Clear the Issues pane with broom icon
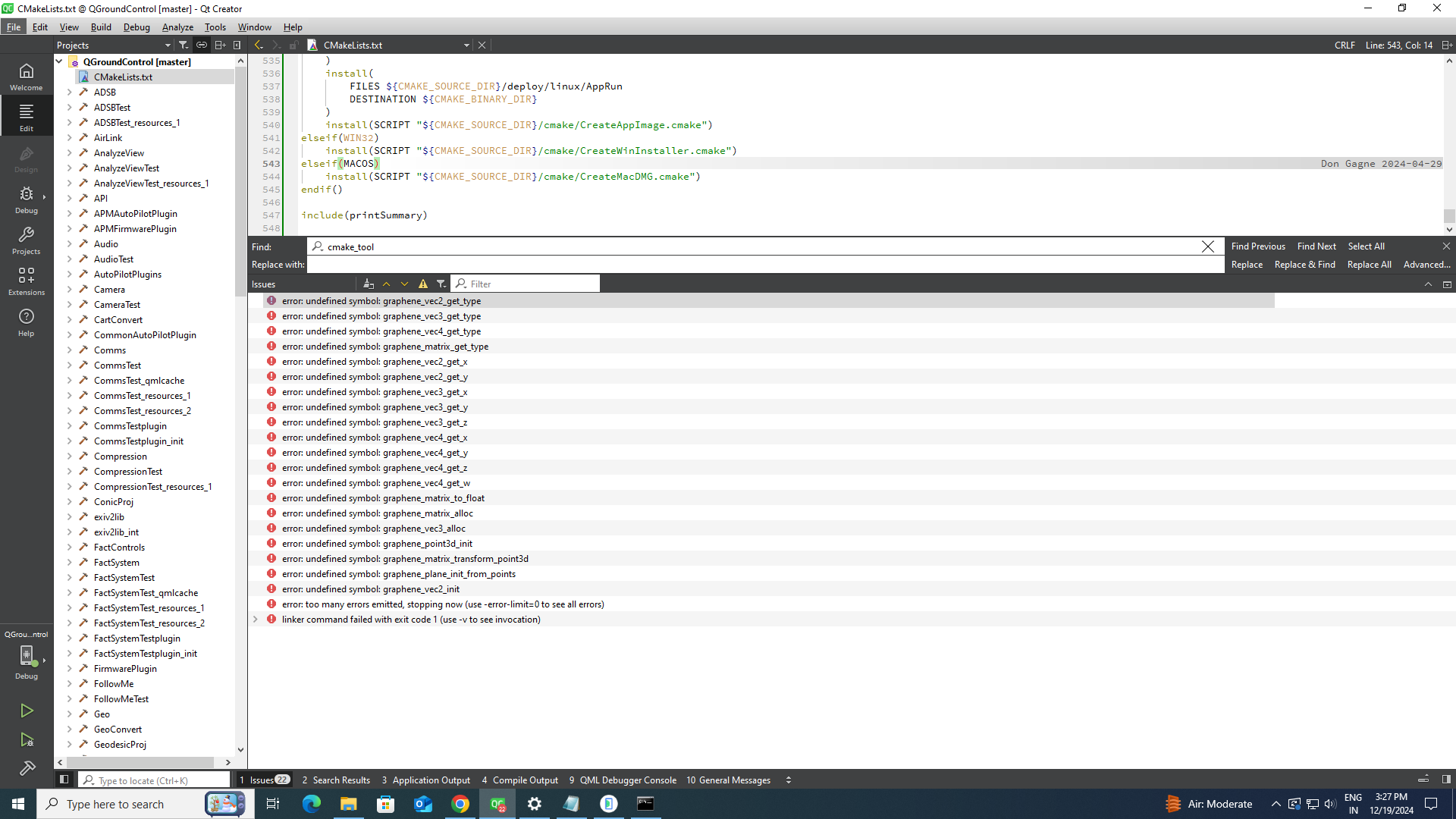Screen dimensions: 1456x819 (x=369, y=284)
